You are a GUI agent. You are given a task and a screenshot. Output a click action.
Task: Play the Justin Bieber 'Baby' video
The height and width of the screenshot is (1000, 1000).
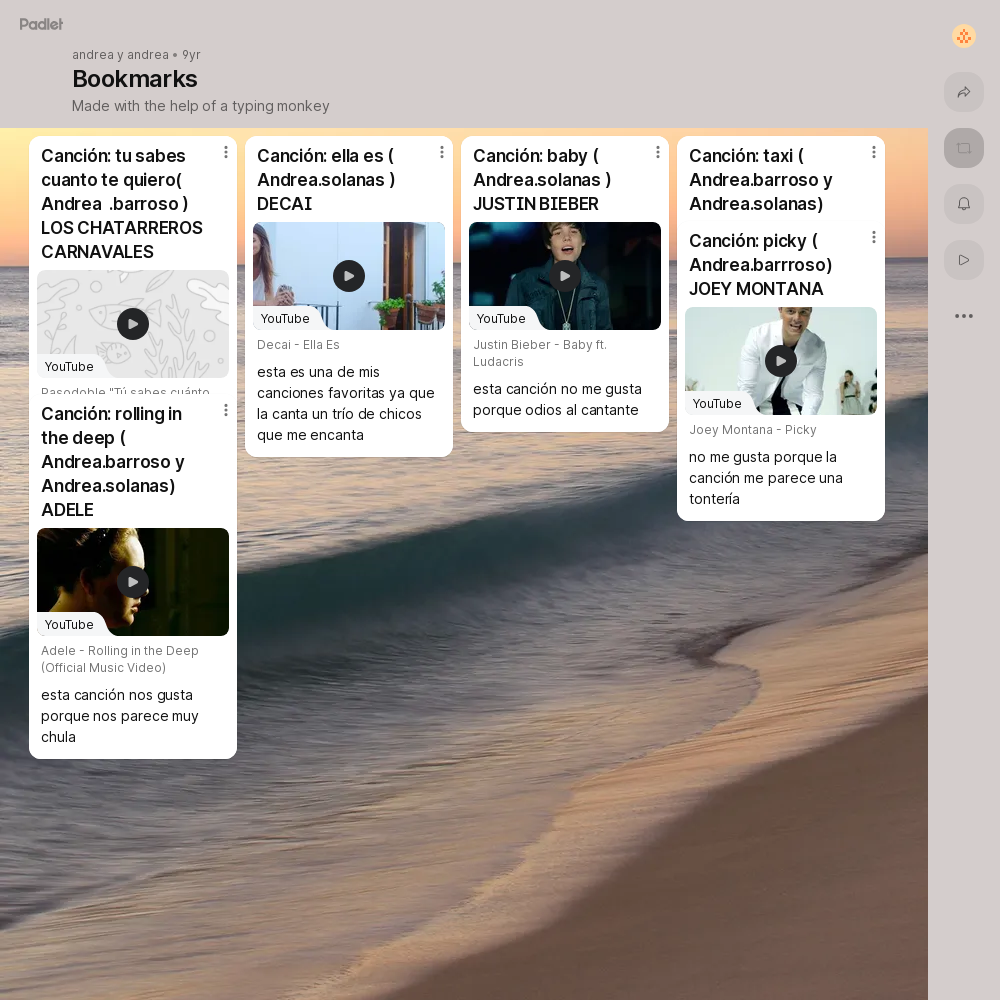click(565, 276)
